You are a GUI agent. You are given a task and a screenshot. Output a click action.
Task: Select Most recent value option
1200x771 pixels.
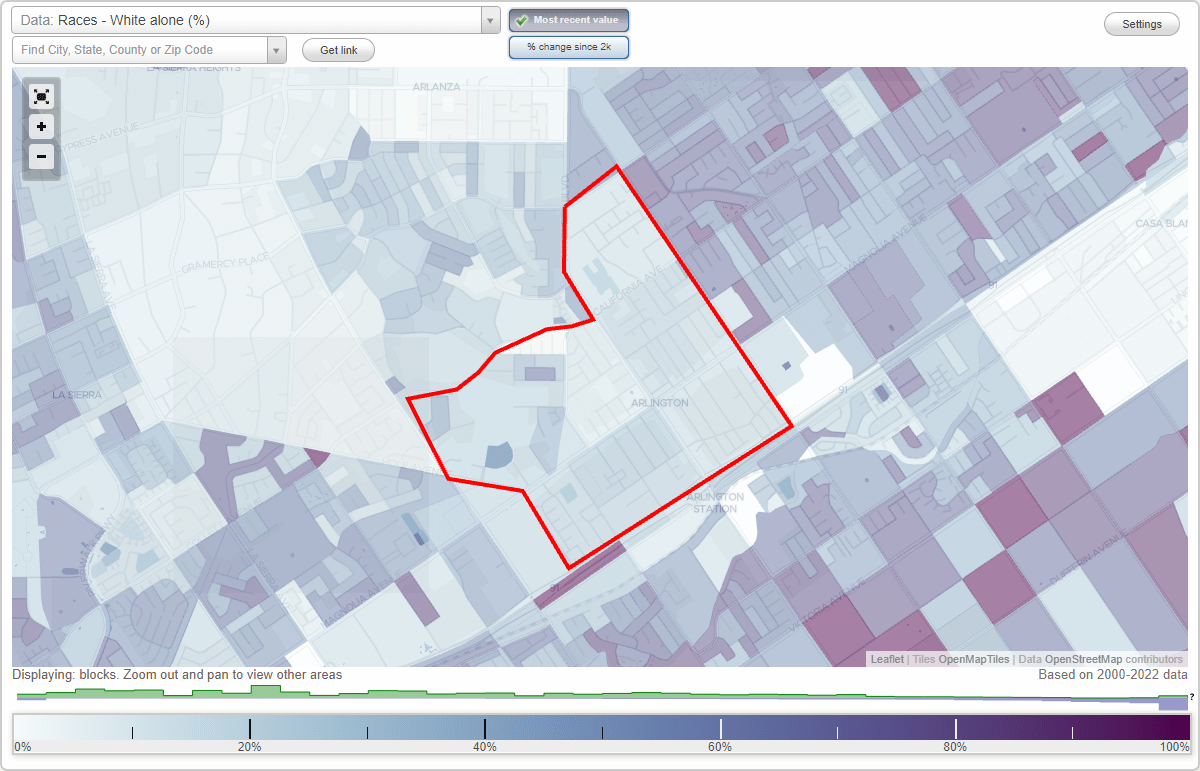click(x=569, y=20)
